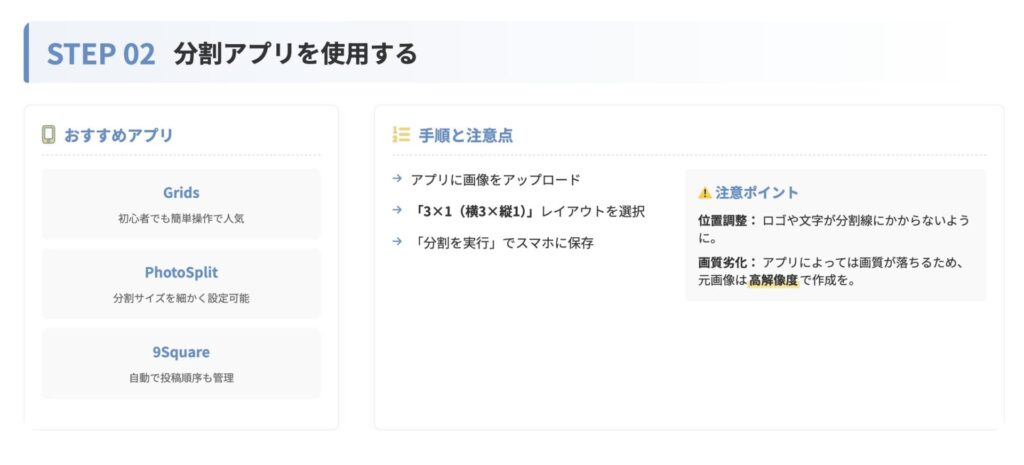
Task: Click the smartphone icon beside おすすめアプリ
Action: (48, 134)
